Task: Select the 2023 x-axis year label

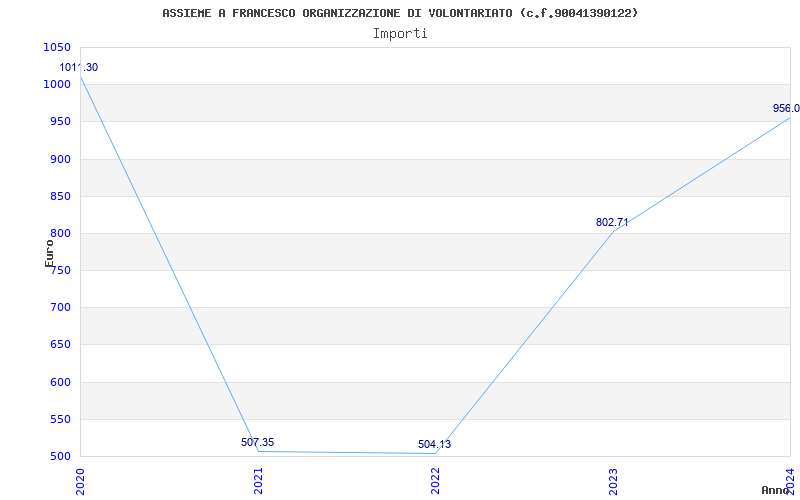Action: click(x=613, y=482)
